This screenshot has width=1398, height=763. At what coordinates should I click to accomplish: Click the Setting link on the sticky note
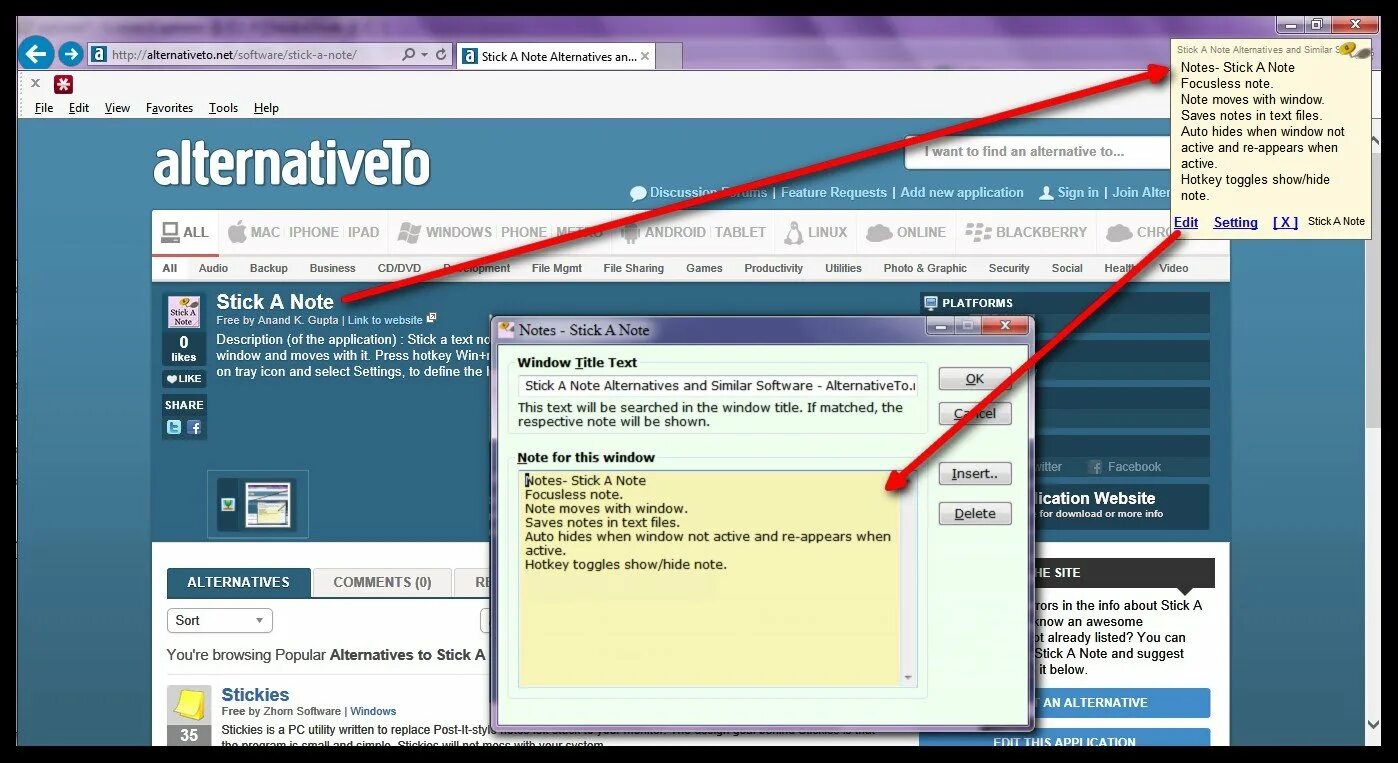(1236, 222)
